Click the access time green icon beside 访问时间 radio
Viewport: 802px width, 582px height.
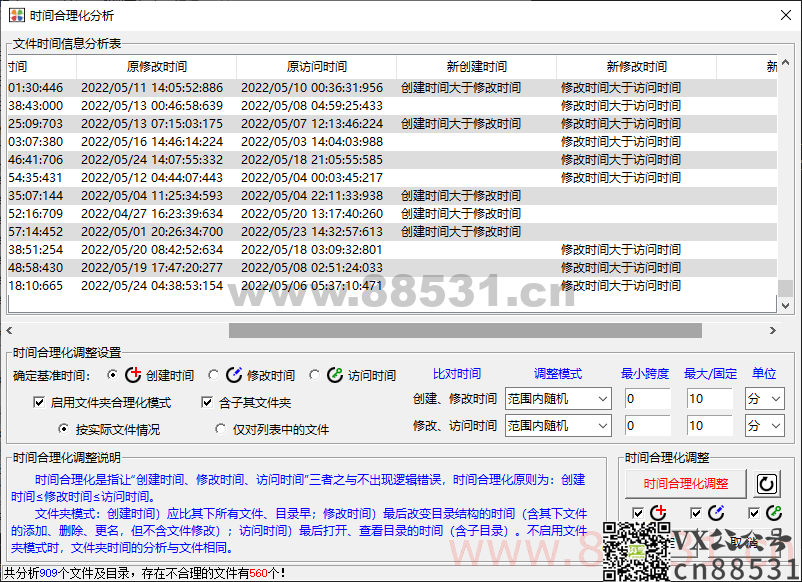[335, 375]
